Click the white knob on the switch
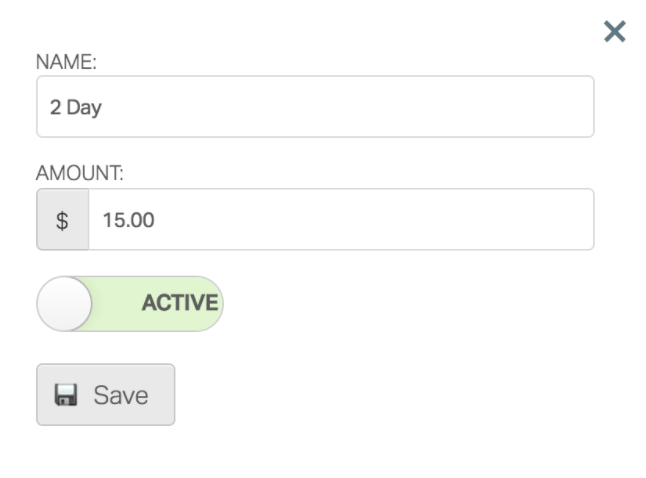The width and height of the screenshot is (646, 478). click(64, 304)
